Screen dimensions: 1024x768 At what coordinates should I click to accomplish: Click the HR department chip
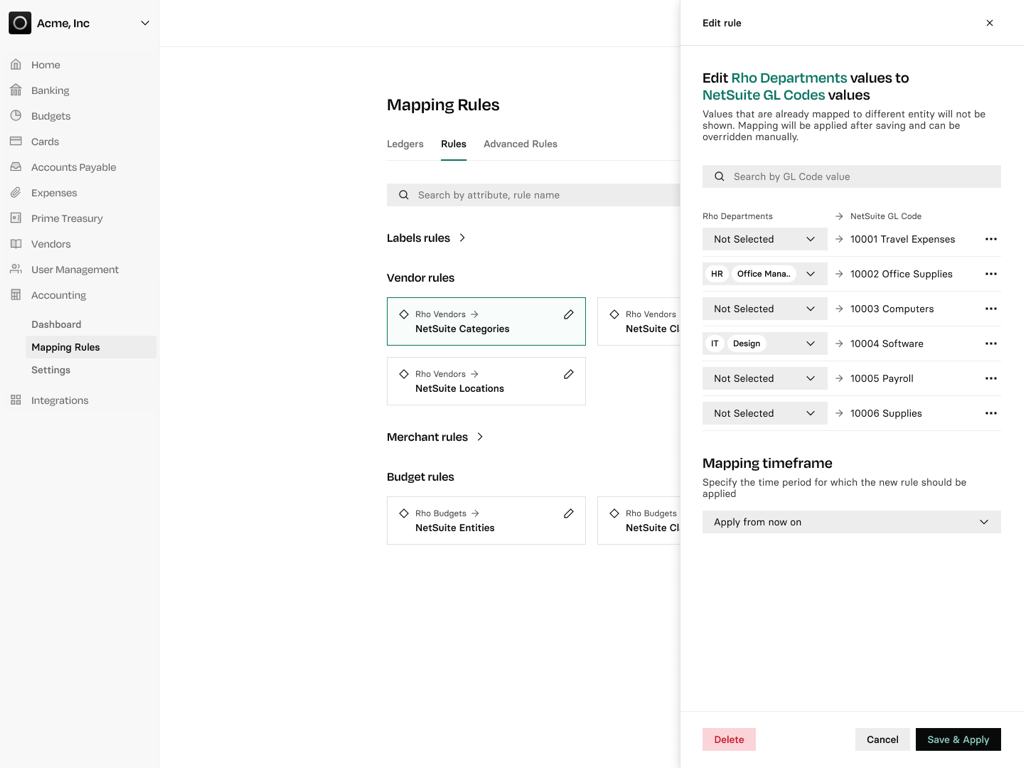tap(717, 274)
